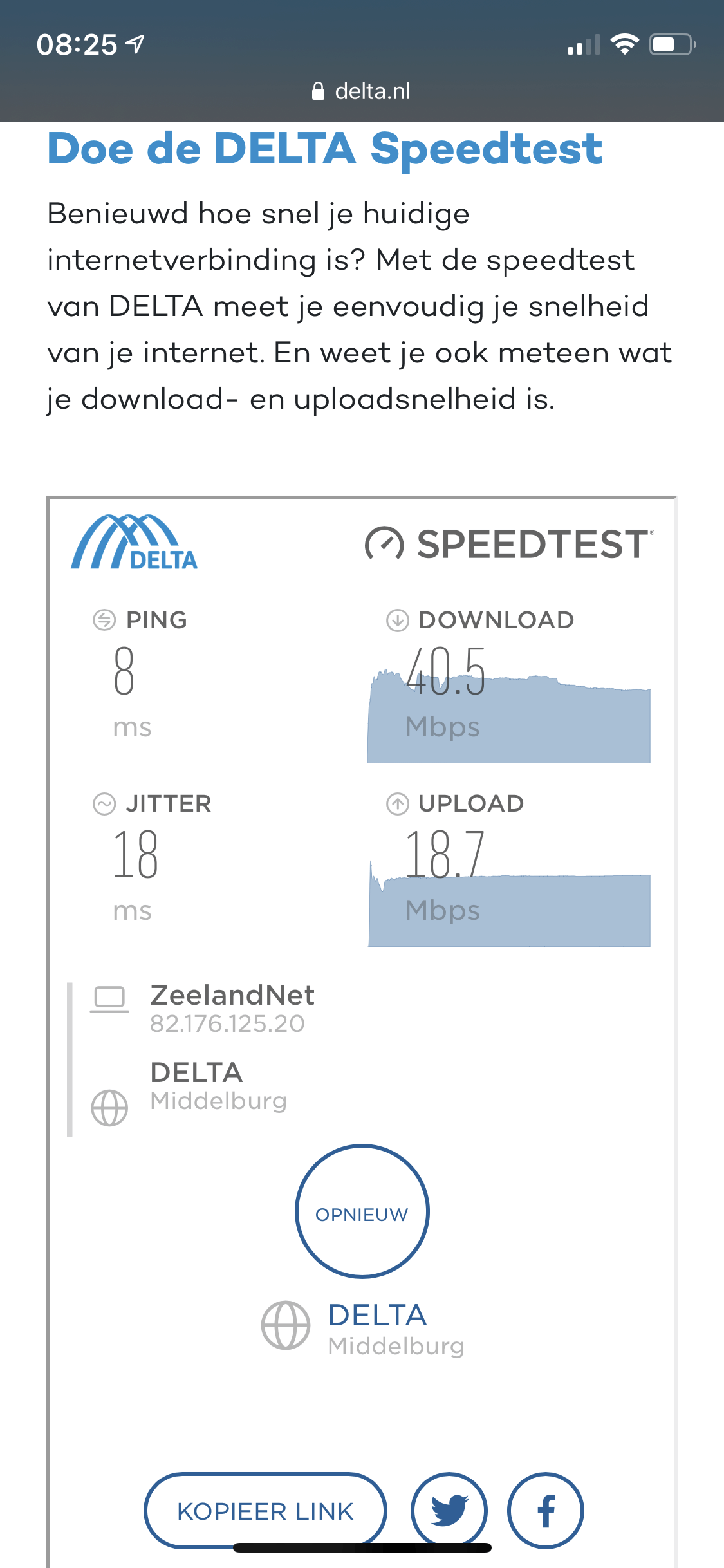Share result via Facebook icon
This screenshot has height=1568, width=724.
tap(546, 1509)
